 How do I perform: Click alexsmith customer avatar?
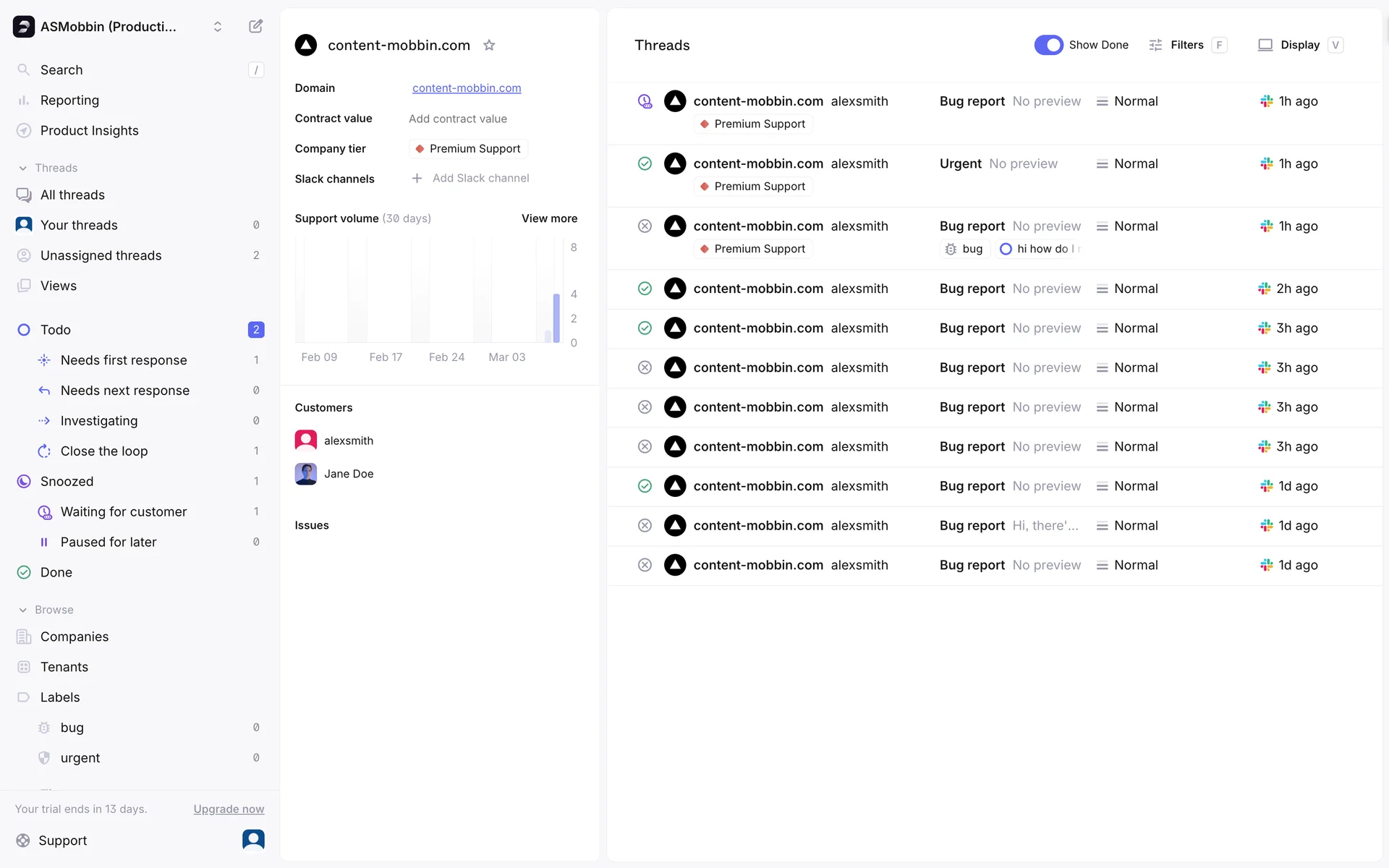pyautogui.click(x=306, y=441)
